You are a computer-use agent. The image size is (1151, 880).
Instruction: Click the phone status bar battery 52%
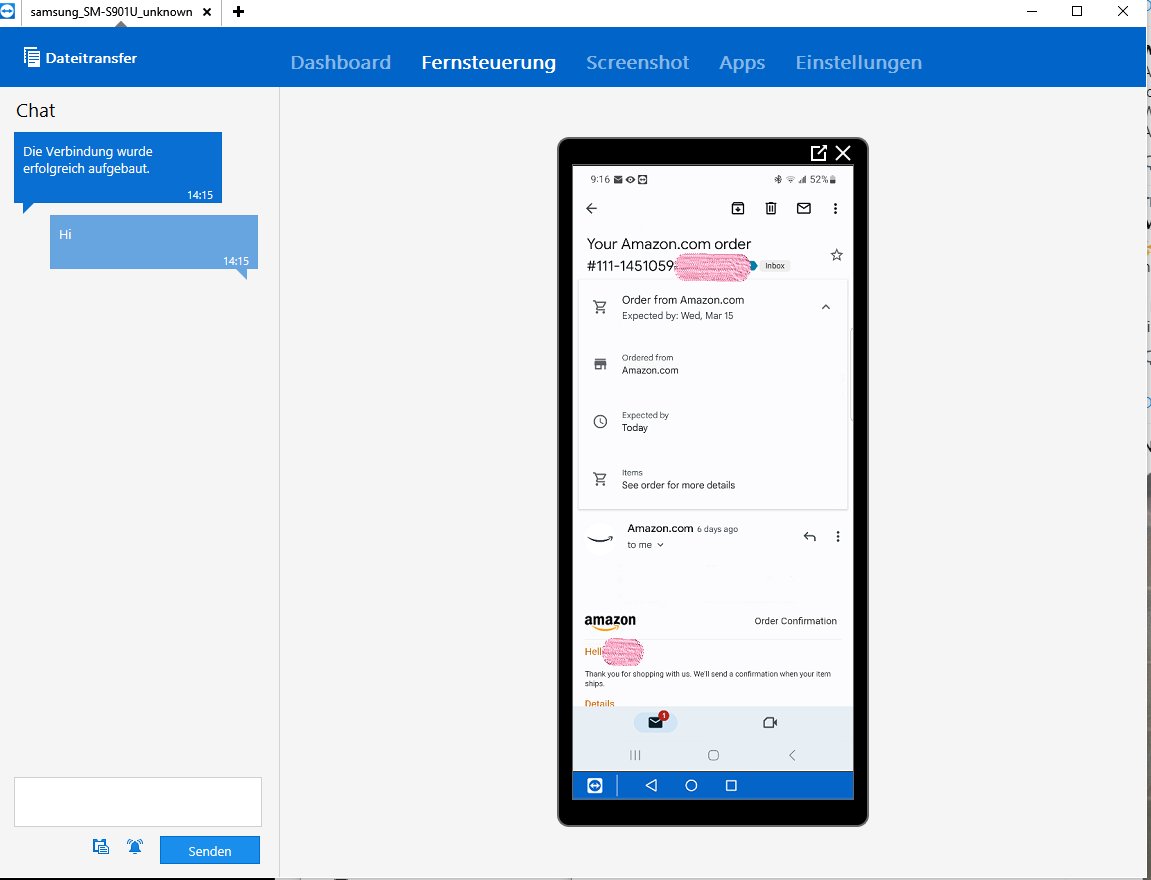click(822, 179)
